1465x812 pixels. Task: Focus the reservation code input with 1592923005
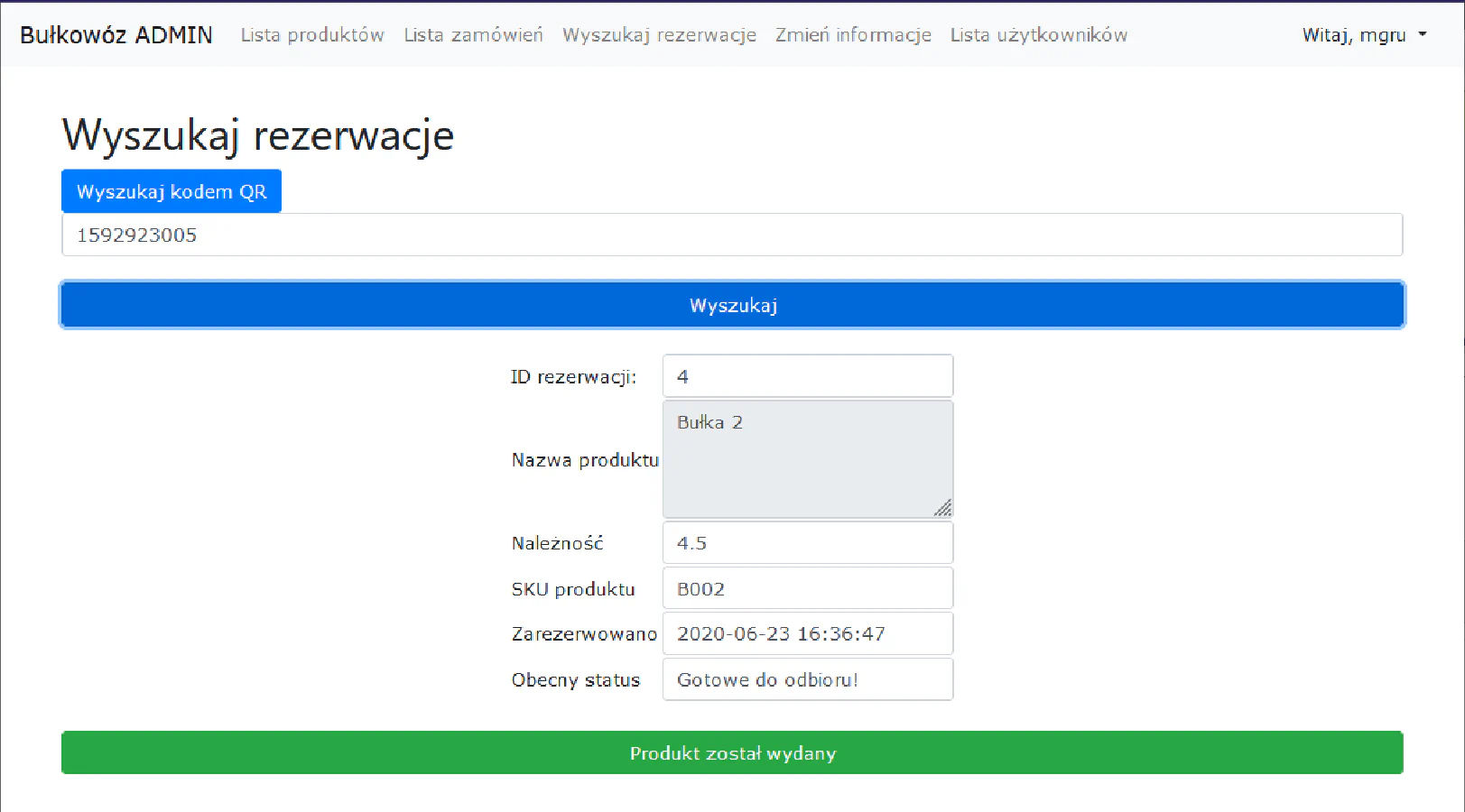[731, 235]
